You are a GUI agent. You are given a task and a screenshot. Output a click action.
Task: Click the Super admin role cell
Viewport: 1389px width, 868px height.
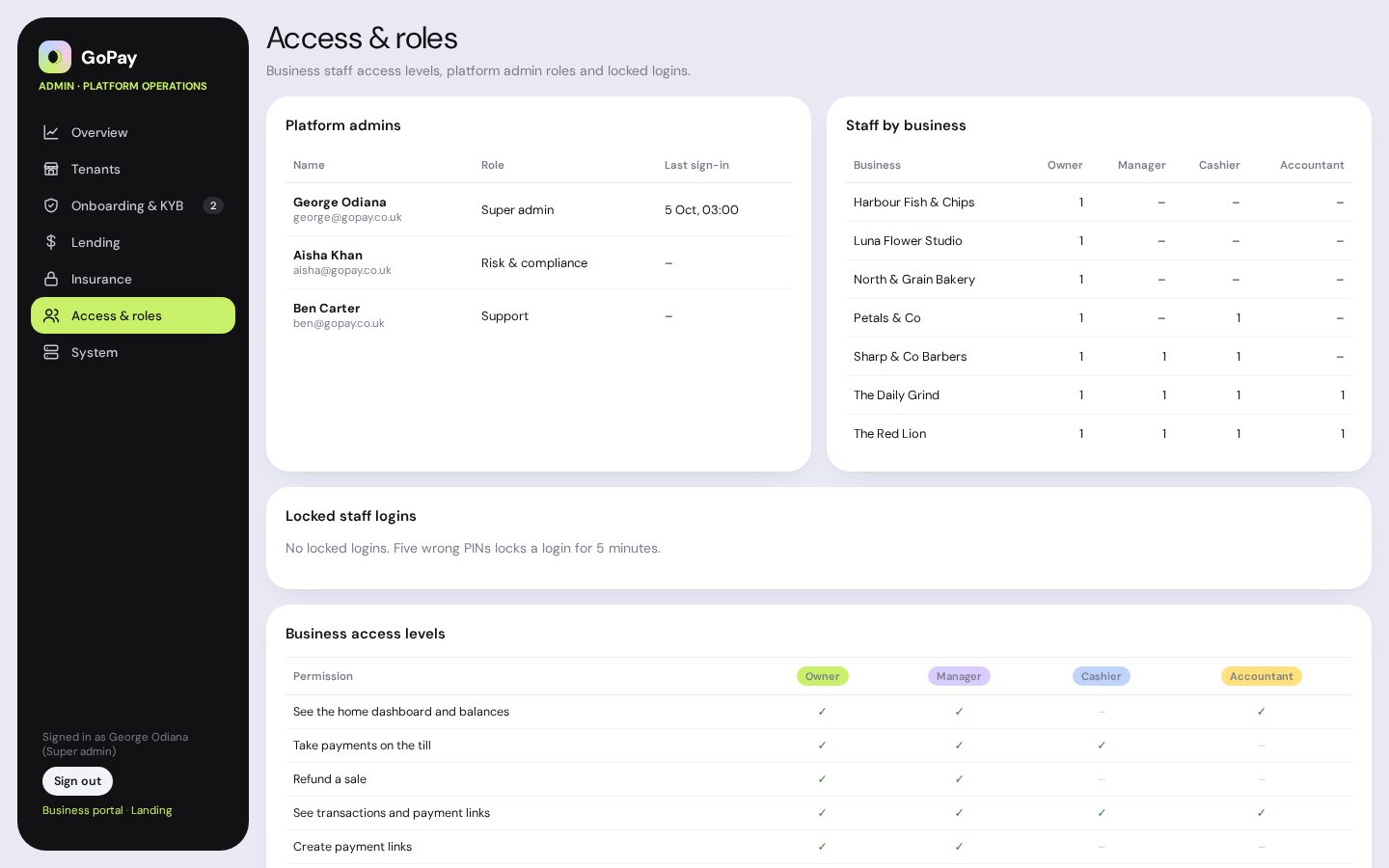click(x=517, y=209)
